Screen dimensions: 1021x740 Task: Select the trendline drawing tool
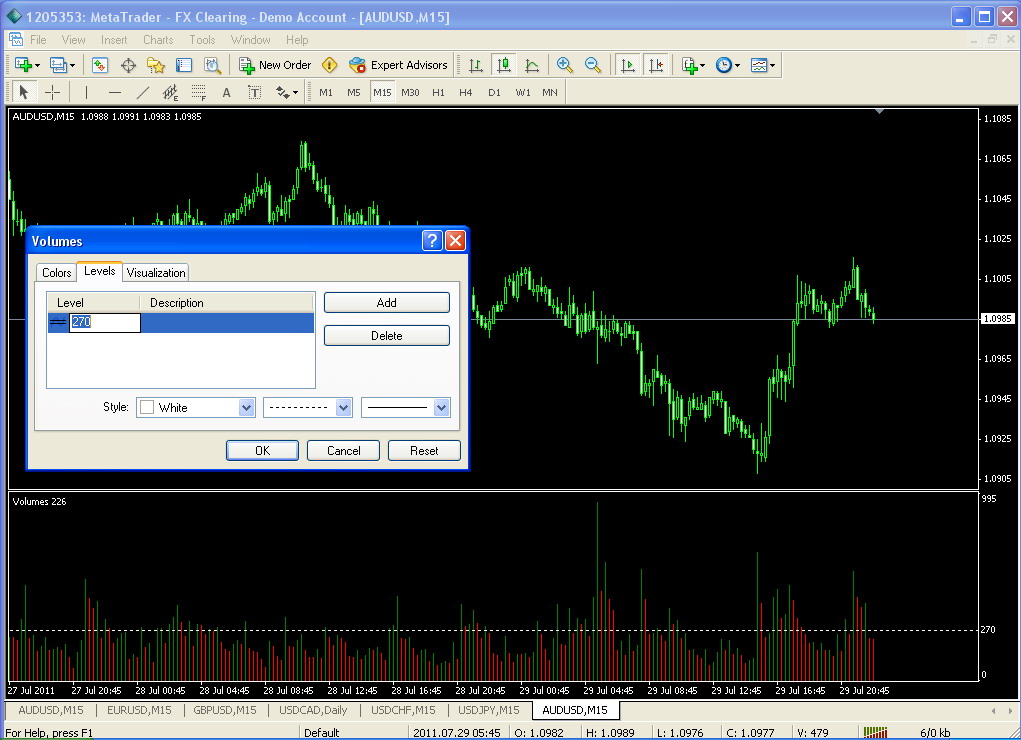pos(143,92)
